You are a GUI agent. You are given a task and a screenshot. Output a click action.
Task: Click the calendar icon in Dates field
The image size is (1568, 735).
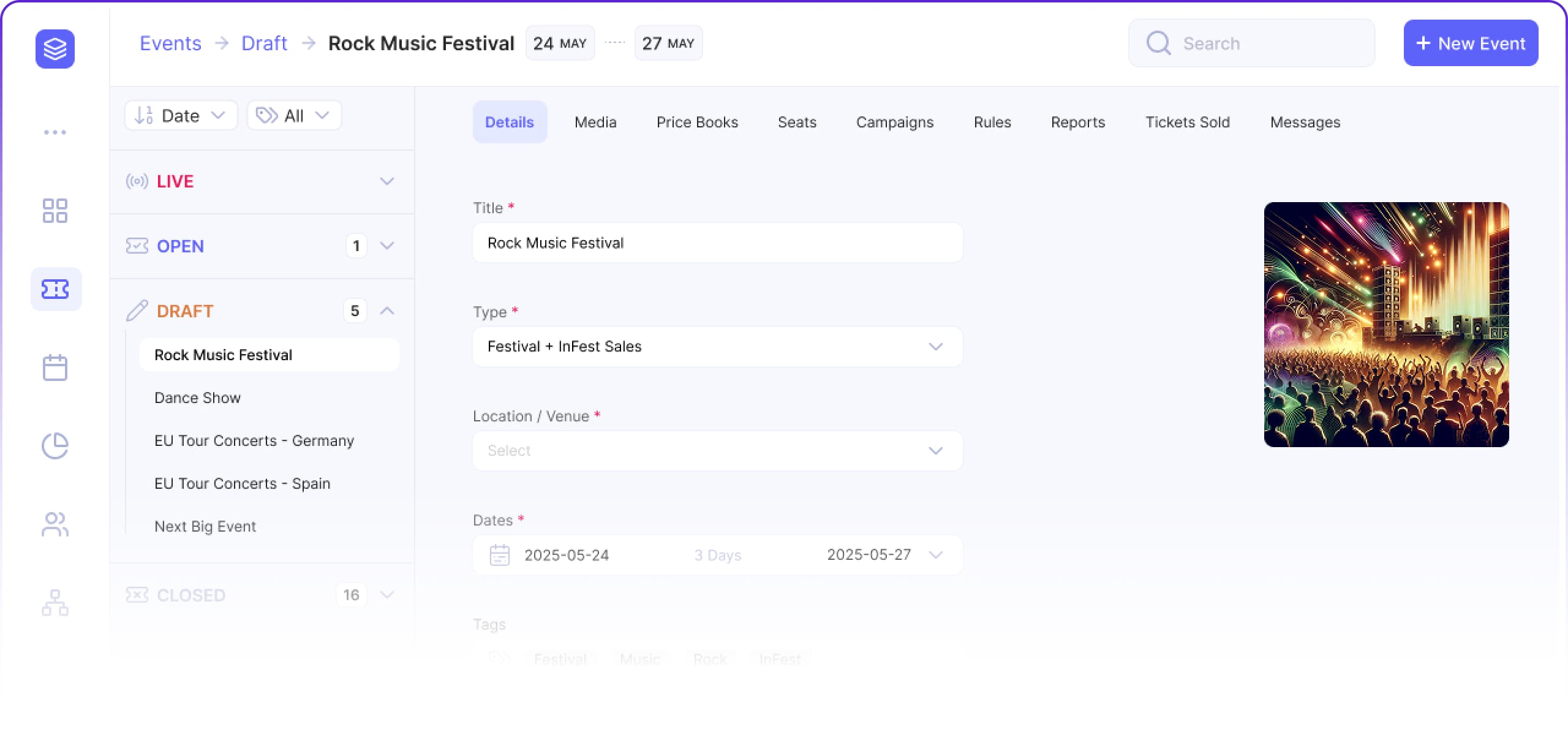click(x=499, y=555)
